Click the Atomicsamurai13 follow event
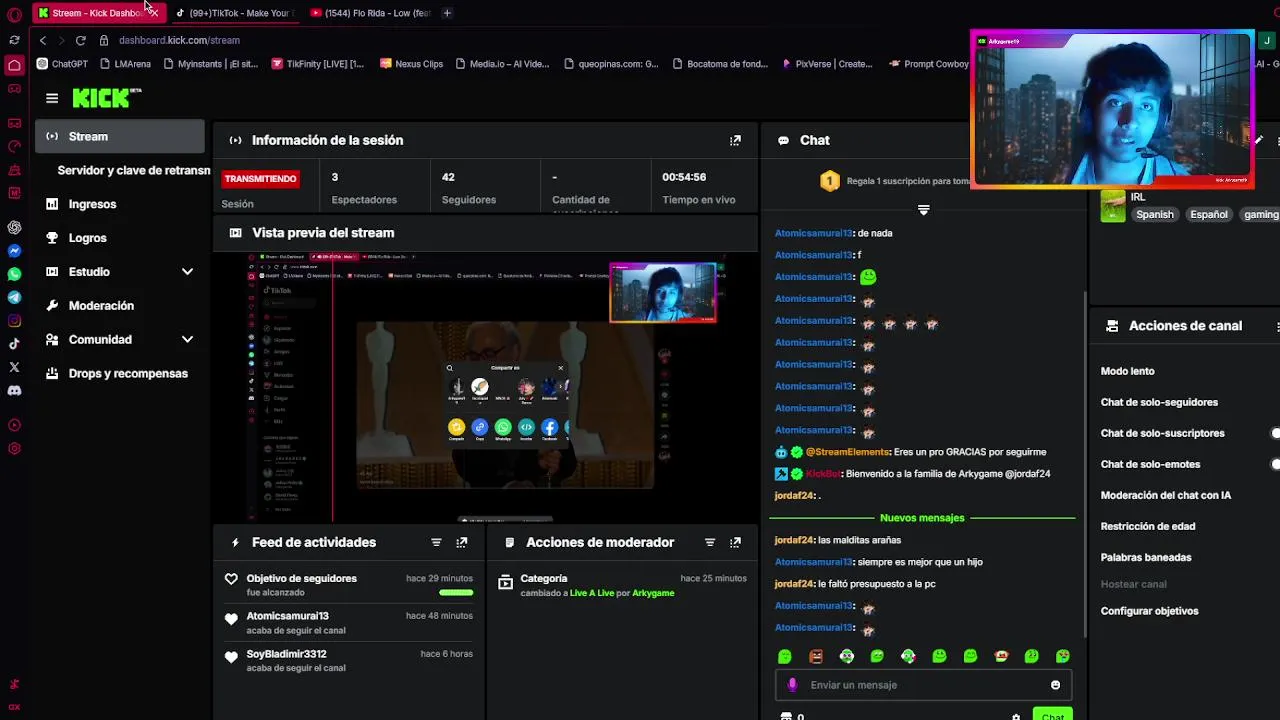1280x720 pixels. tap(349, 623)
